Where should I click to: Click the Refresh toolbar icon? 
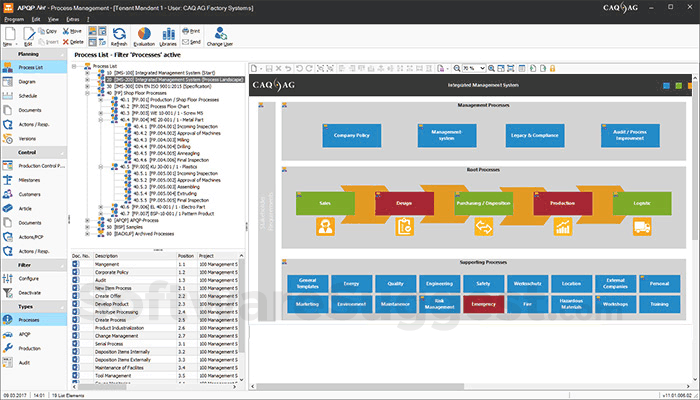pos(119,36)
